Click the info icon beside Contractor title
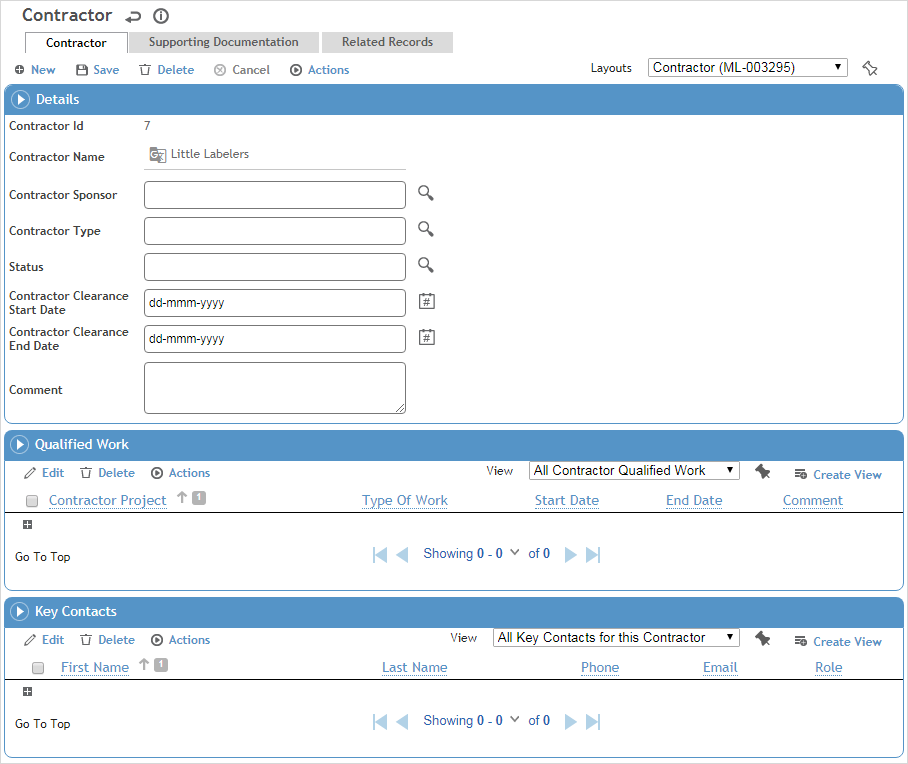The width and height of the screenshot is (908, 764). click(161, 16)
